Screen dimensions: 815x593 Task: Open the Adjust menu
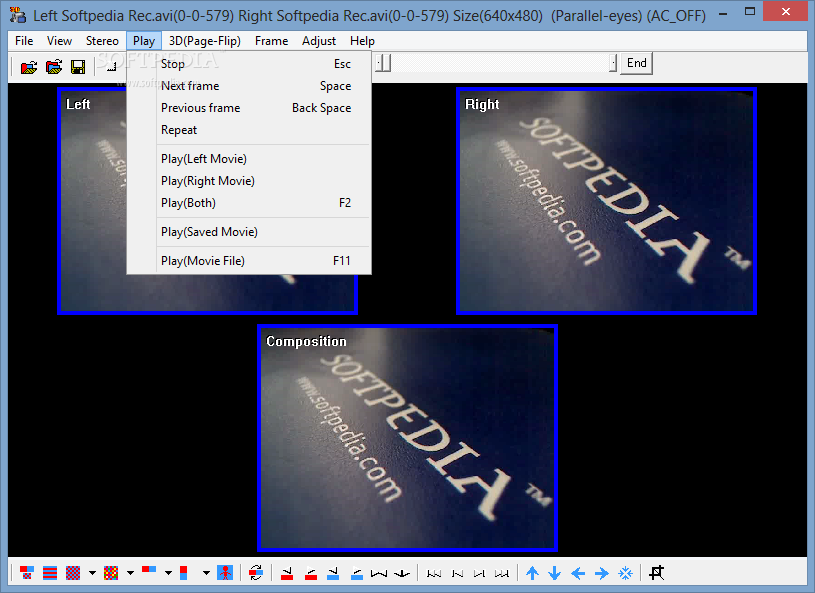tap(319, 41)
